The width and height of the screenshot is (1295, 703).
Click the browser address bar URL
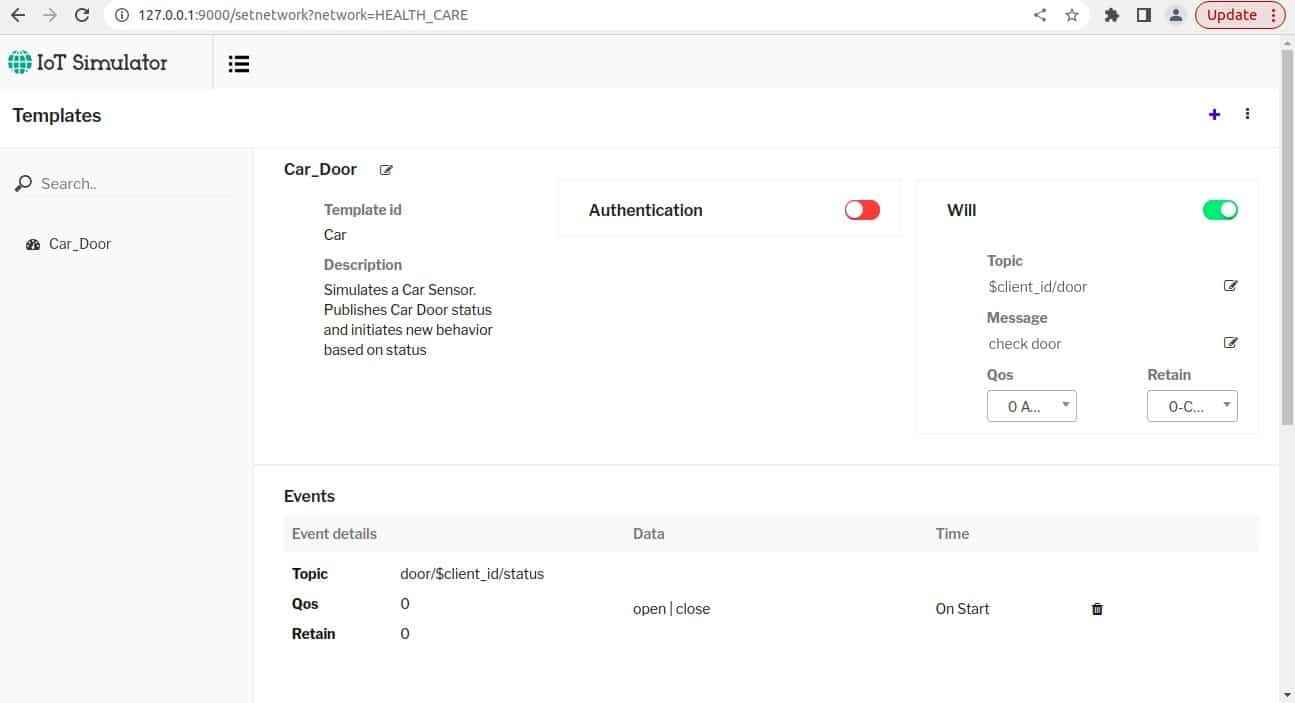pos(303,15)
